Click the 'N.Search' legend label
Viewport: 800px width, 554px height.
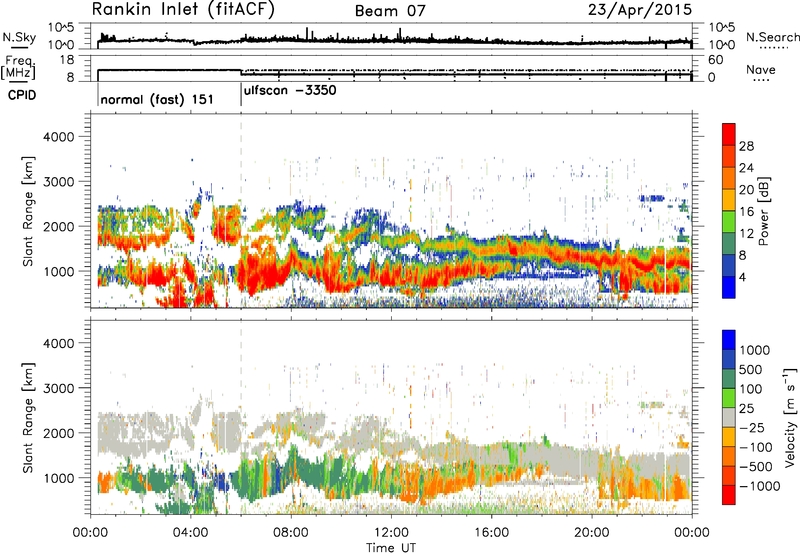pyautogui.click(x=773, y=37)
